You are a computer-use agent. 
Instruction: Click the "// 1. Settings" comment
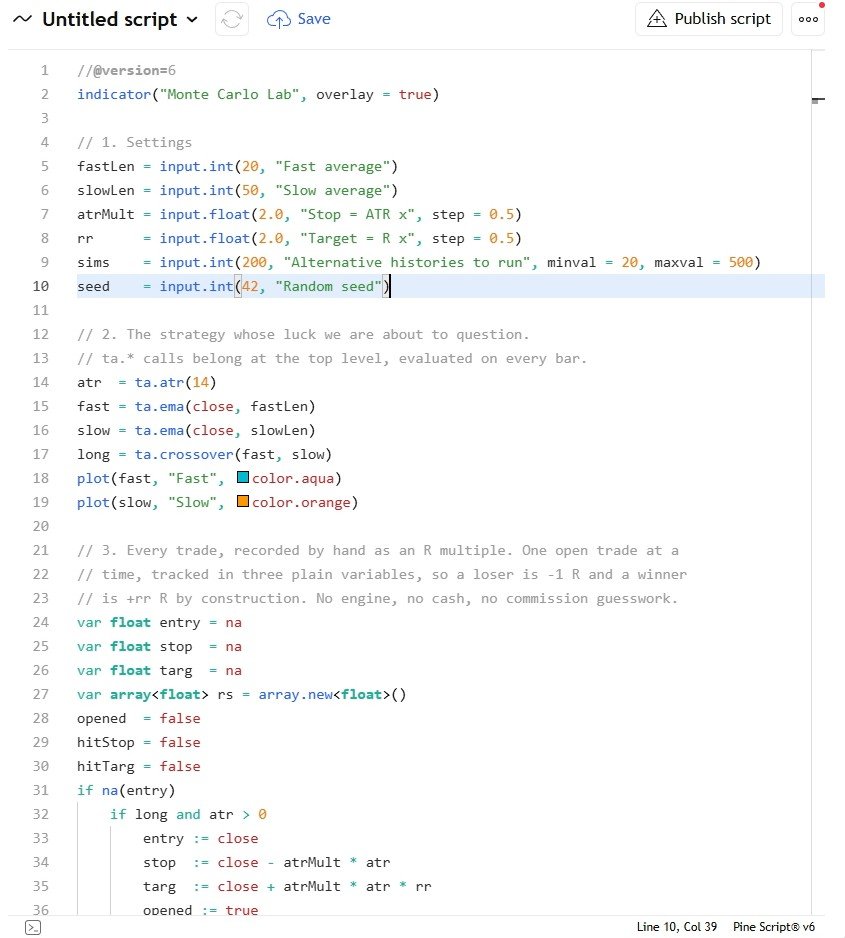tap(135, 142)
